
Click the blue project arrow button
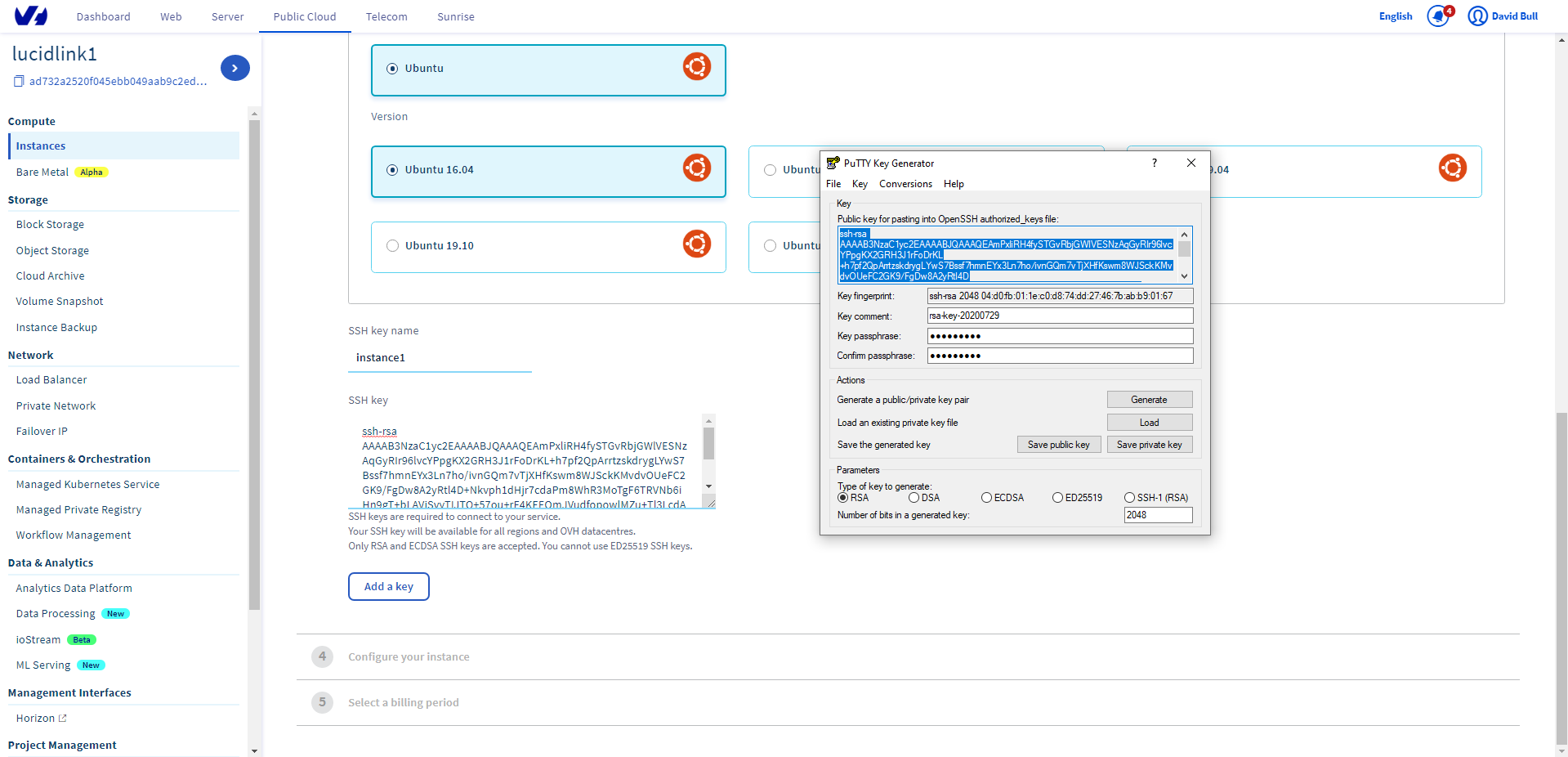point(235,68)
